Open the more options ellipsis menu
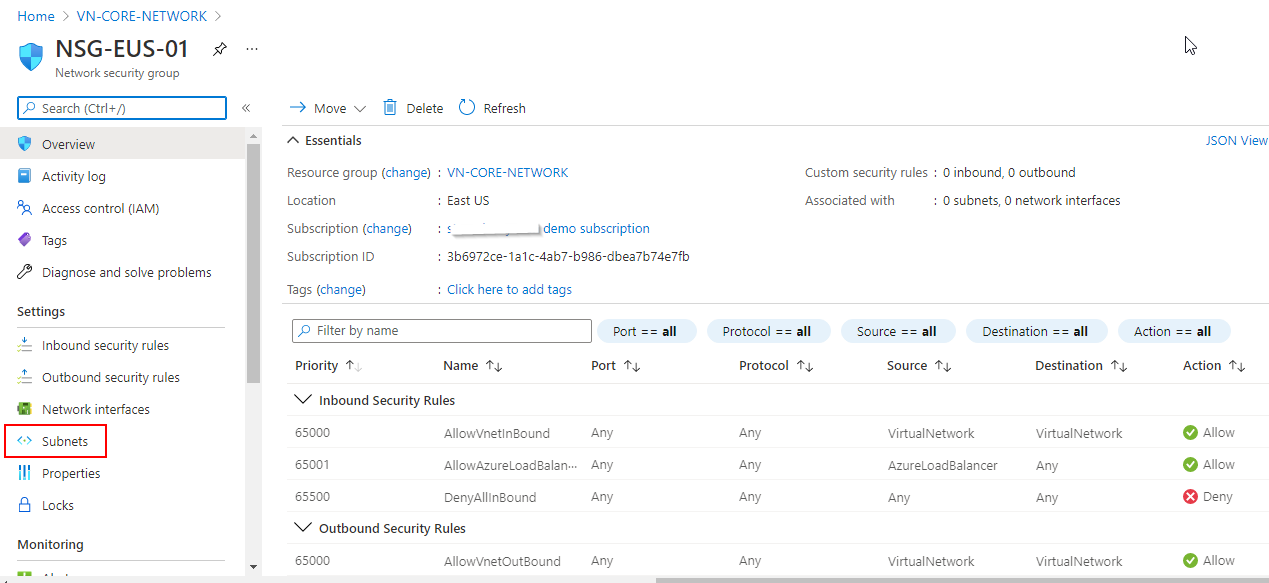The width and height of the screenshot is (1269, 583). [252, 49]
